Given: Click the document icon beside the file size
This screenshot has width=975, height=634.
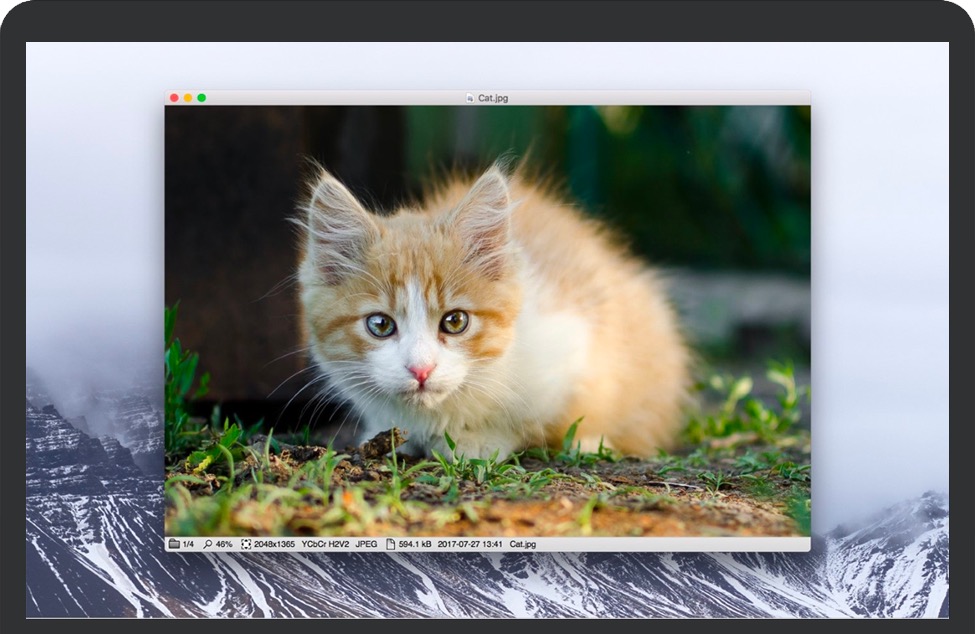Looking at the screenshot, I should pyautogui.click(x=390, y=545).
